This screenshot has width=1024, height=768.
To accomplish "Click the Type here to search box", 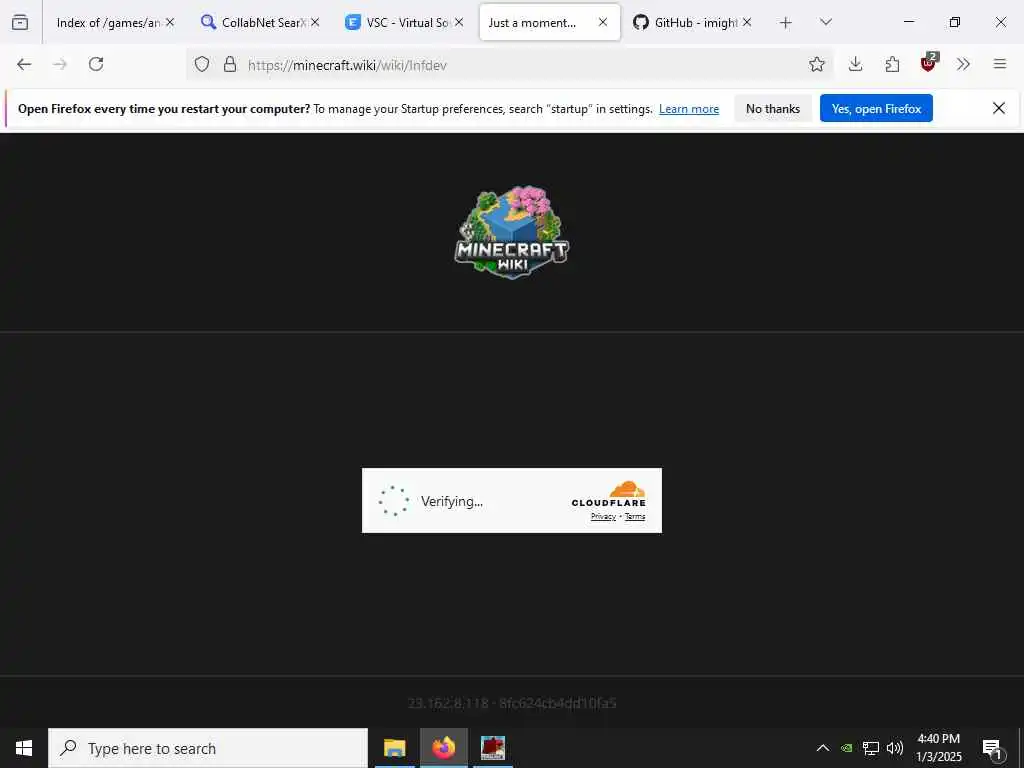I will point(208,748).
